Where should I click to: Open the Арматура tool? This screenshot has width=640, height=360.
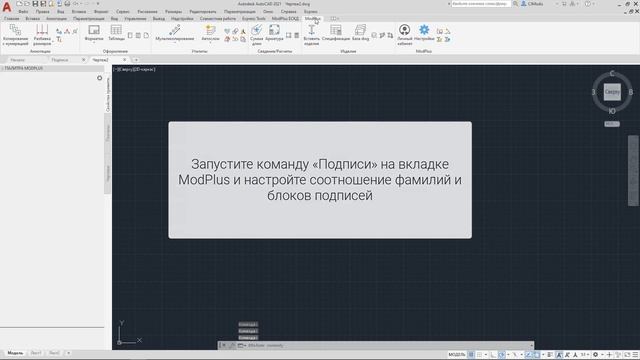click(274, 33)
